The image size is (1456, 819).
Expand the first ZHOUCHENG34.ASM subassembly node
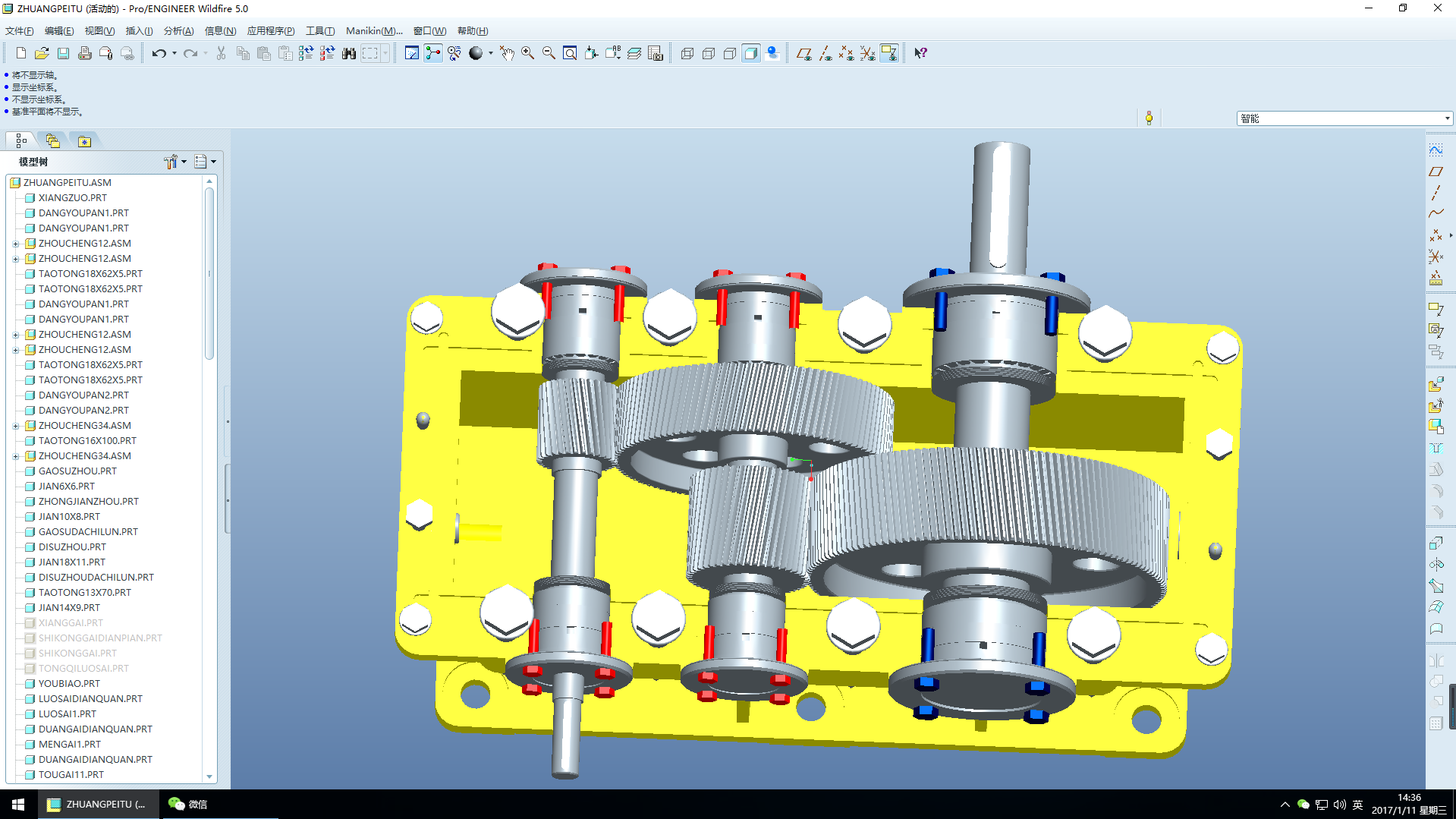(16, 426)
